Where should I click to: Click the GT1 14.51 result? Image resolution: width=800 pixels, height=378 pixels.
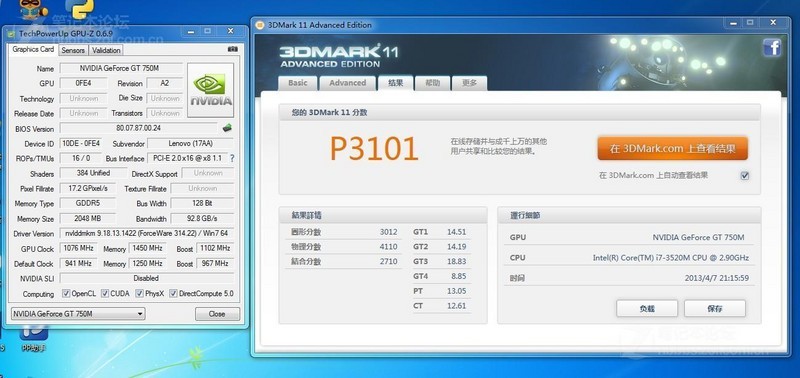(456, 232)
